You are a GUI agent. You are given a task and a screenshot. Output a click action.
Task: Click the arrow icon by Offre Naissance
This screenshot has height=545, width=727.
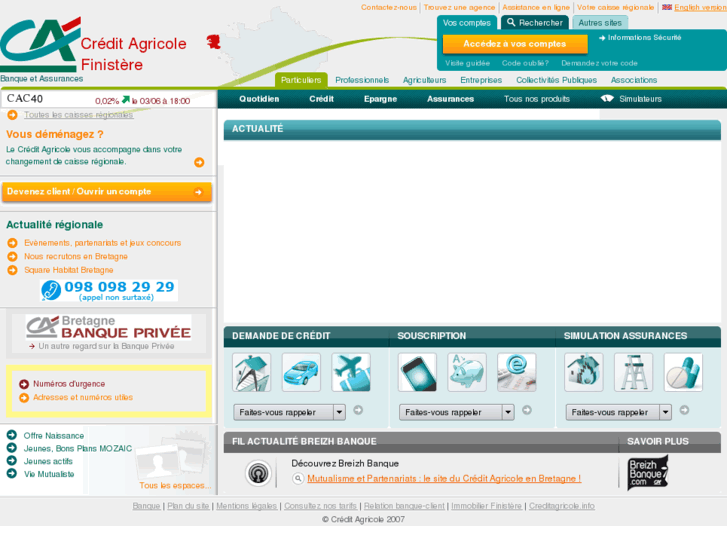12,435
